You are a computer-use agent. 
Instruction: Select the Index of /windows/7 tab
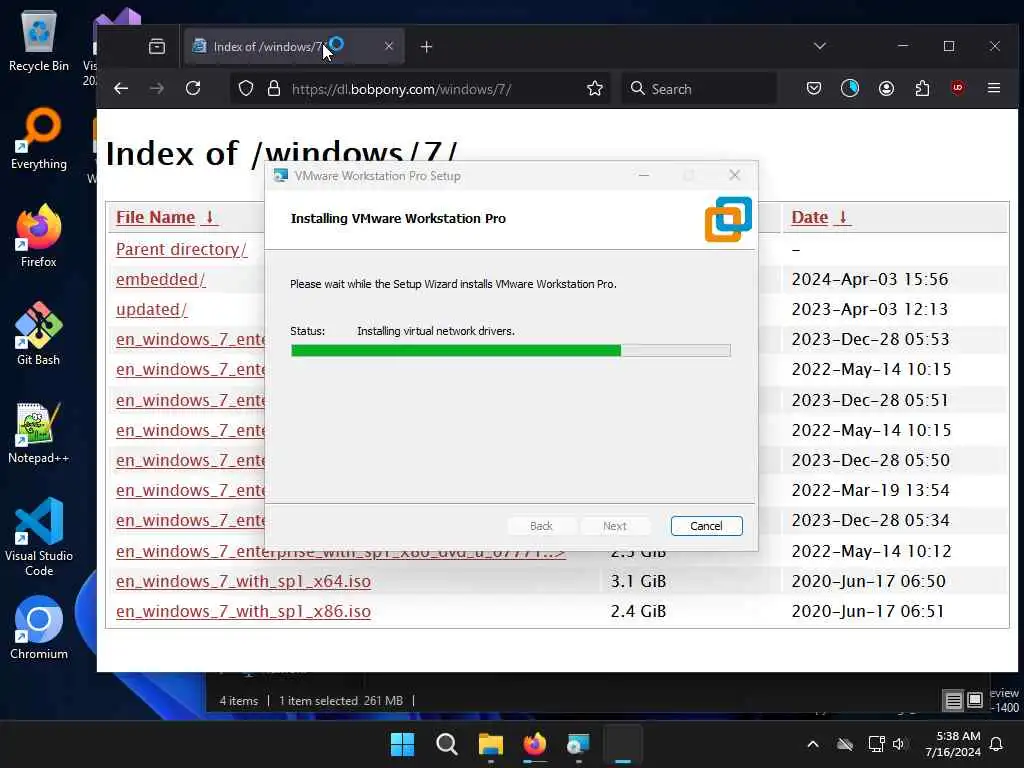coord(294,46)
